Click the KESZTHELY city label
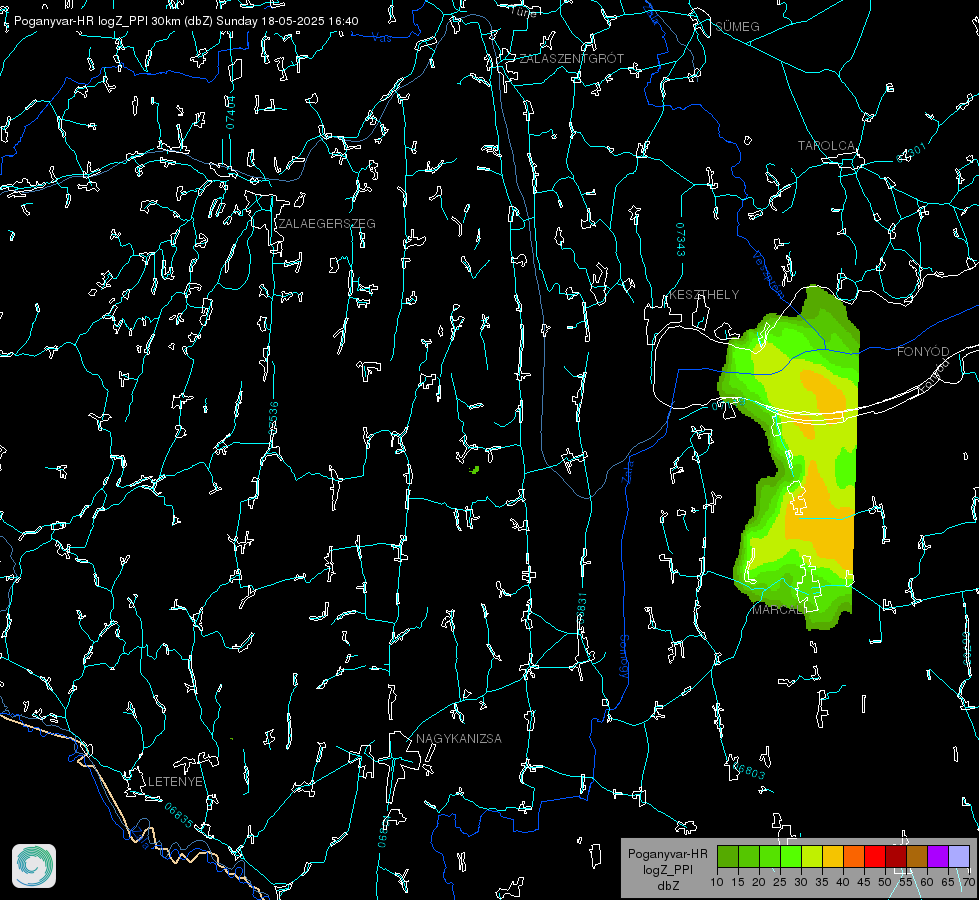 pyautogui.click(x=704, y=295)
